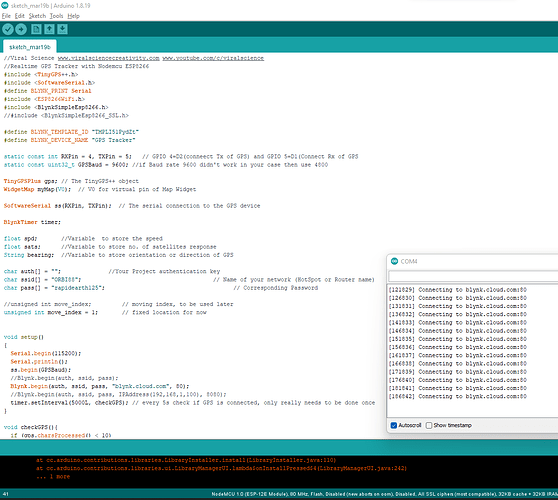Click the LibraryManagerUI.java:242 error line
This screenshot has height=500, width=558.
tap(221, 468)
